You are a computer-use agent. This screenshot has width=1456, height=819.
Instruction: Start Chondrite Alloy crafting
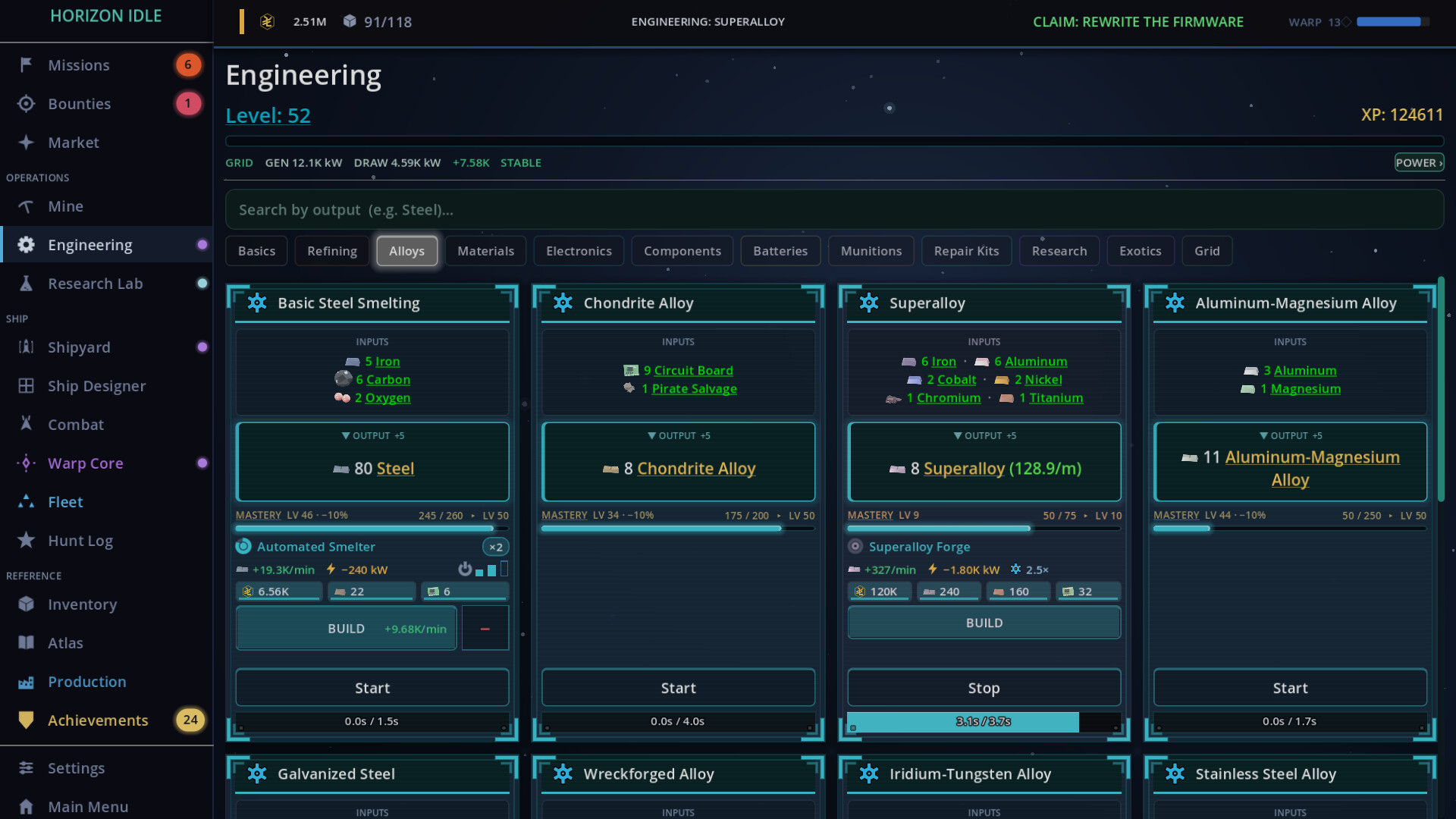679,688
